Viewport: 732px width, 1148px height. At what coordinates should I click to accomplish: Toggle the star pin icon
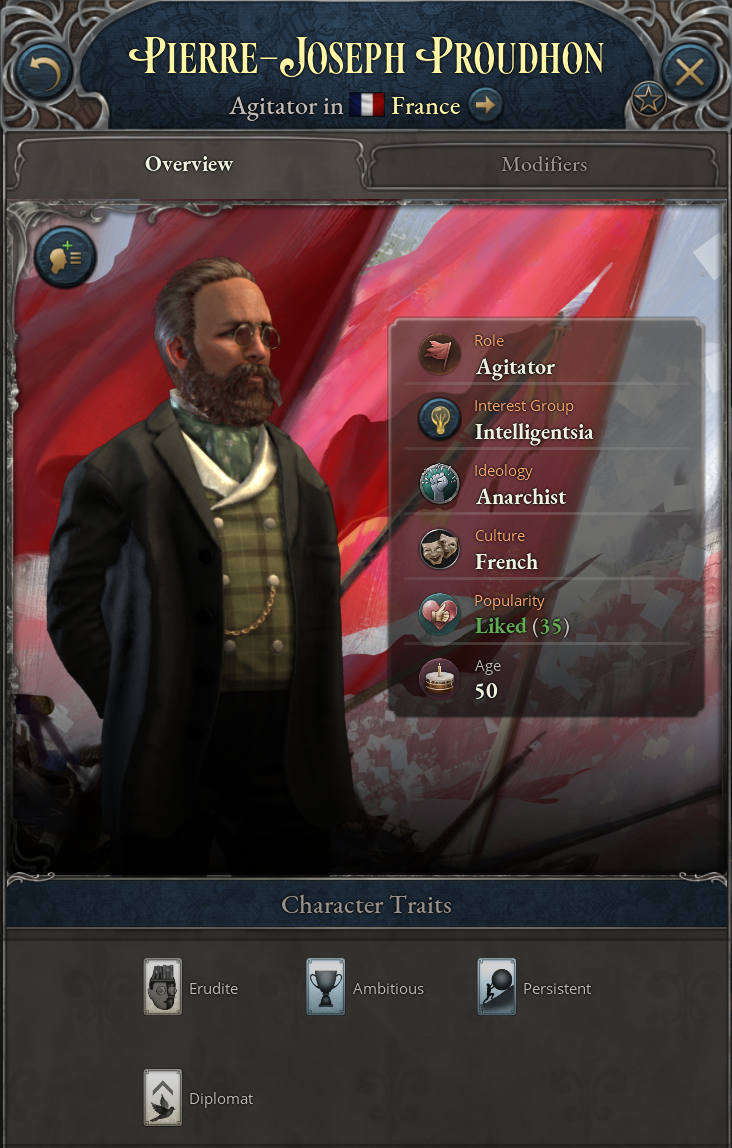(649, 99)
